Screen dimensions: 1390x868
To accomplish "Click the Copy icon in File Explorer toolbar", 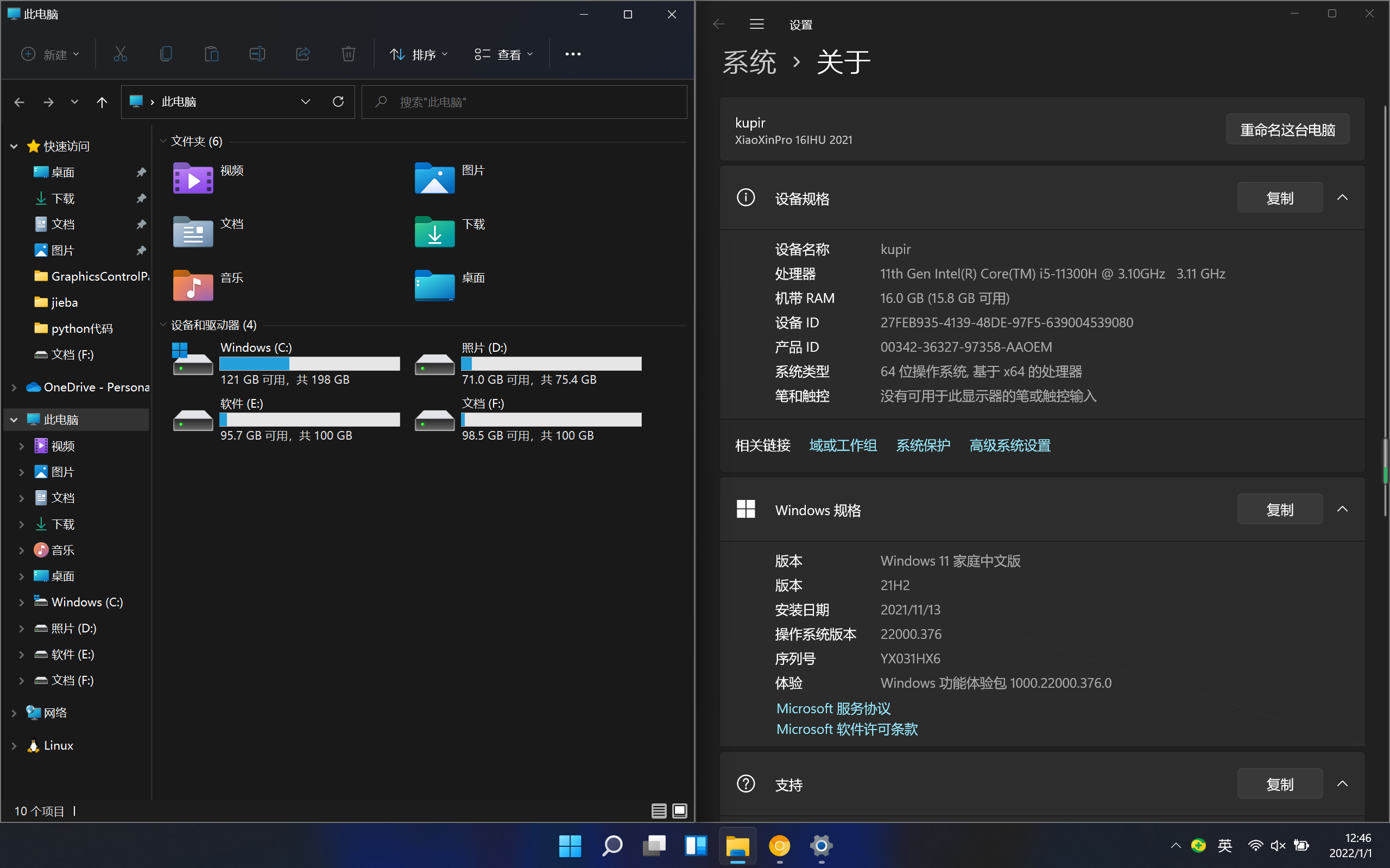I will point(166,54).
